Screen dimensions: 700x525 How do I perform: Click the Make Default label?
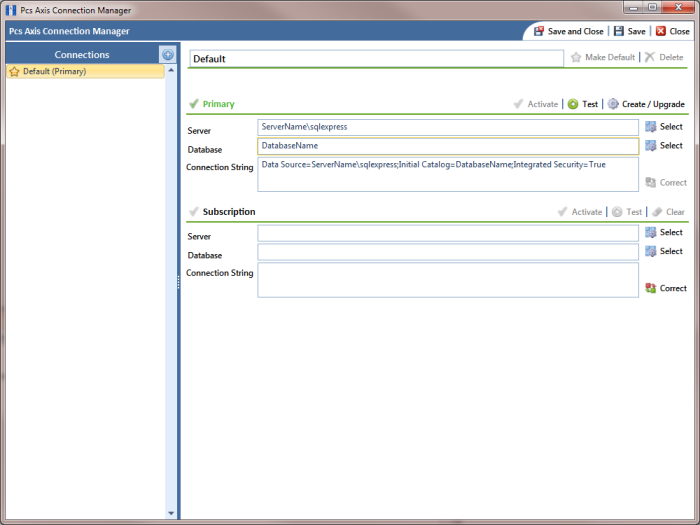coord(610,57)
